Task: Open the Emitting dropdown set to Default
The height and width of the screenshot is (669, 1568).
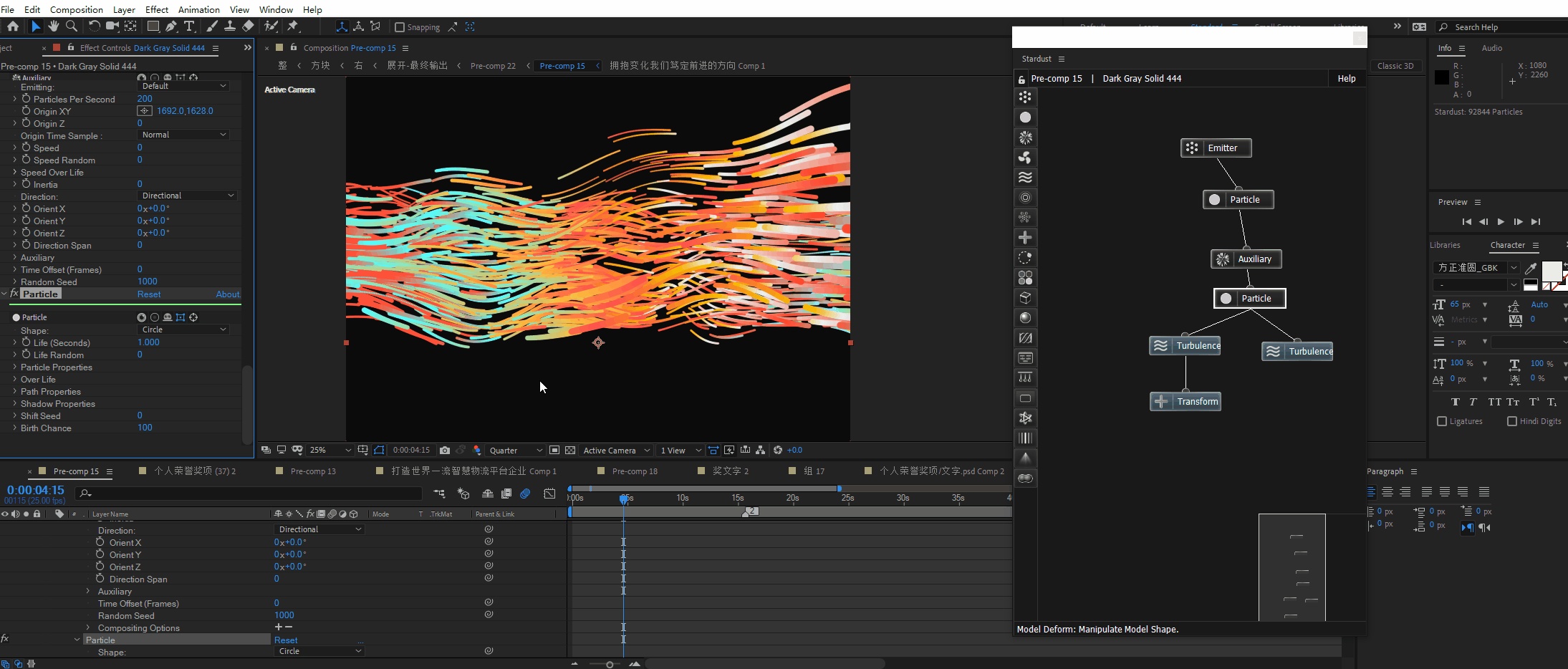Action: [183, 86]
